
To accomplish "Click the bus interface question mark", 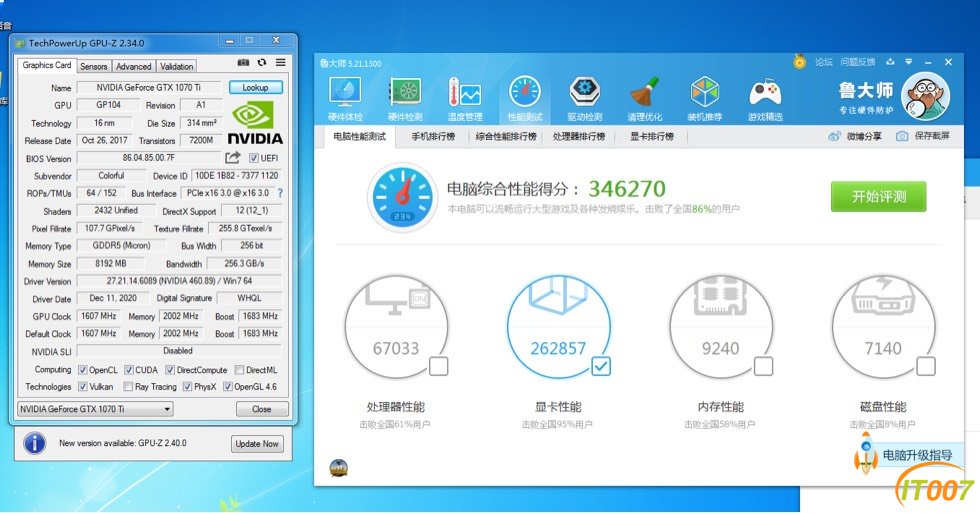I will [280, 193].
